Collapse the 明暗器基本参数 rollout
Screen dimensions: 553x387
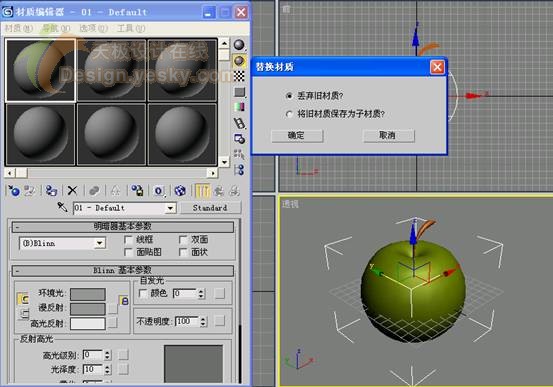[x=122, y=226]
